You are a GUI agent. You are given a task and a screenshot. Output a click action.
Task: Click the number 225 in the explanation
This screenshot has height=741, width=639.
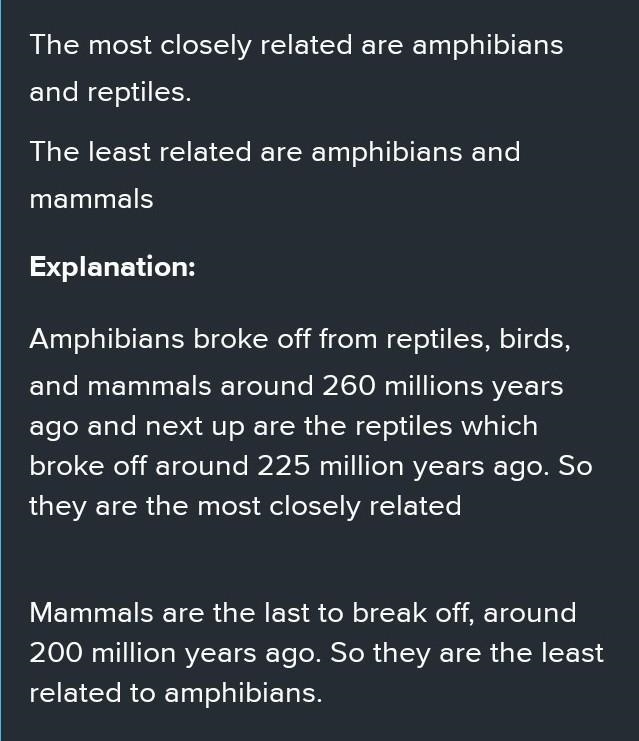(284, 466)
